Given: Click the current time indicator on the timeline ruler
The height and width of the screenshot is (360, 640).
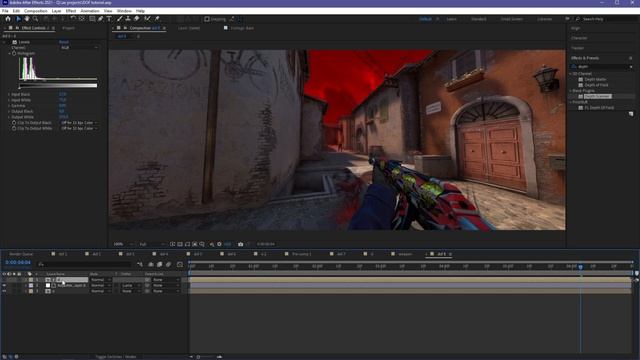Looking at the screenshot, I should [x=580, y=267].
